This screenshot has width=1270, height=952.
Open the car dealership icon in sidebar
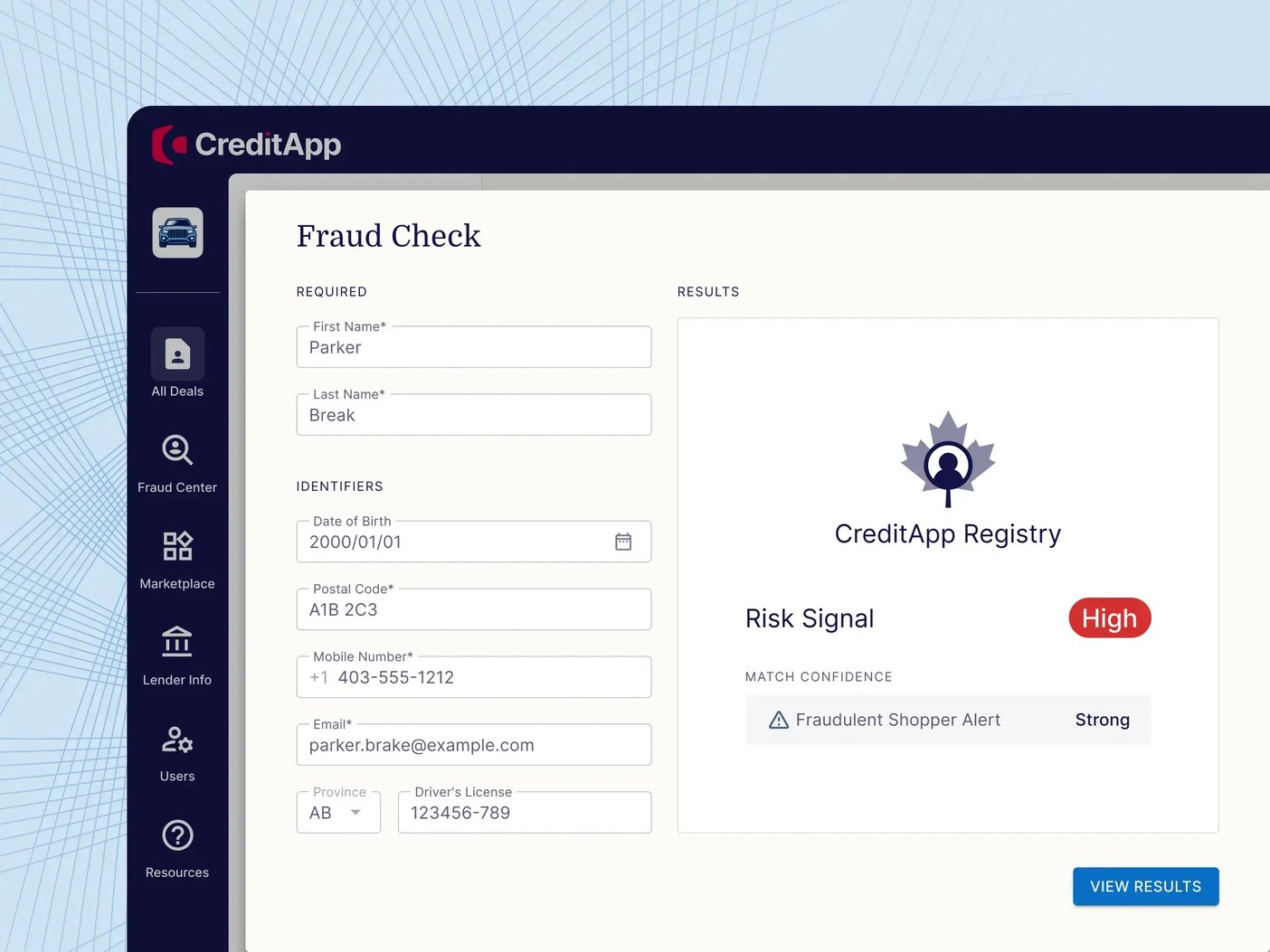(177, 233)
